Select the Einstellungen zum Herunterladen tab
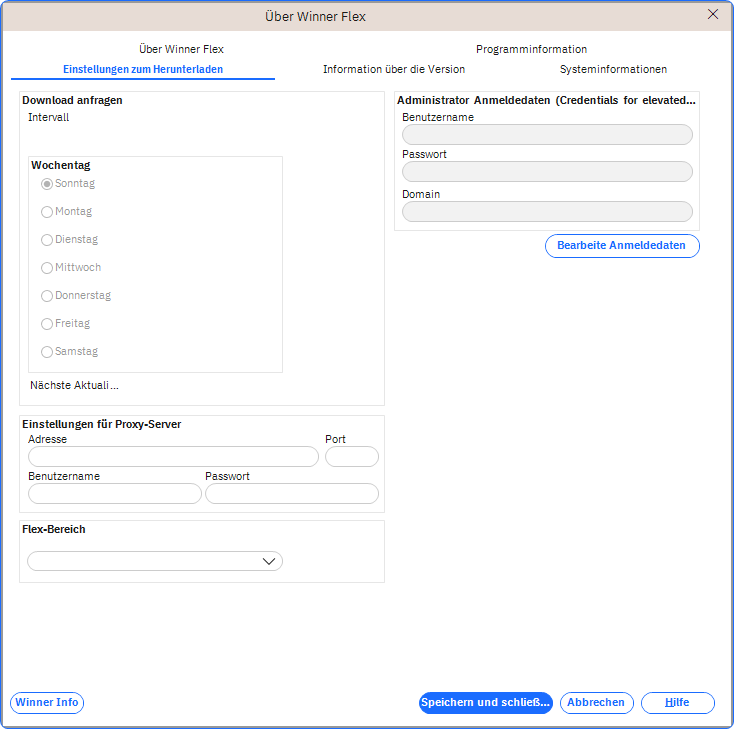734x729 pixels. [x=143, y=69]
